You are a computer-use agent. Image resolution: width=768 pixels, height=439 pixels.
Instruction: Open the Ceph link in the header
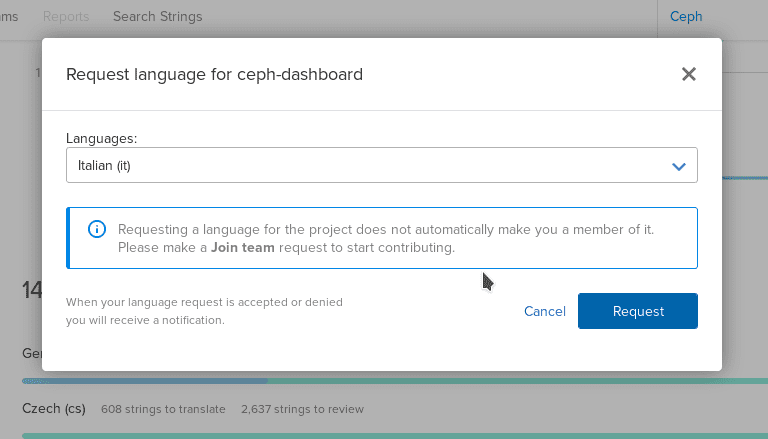686,16
